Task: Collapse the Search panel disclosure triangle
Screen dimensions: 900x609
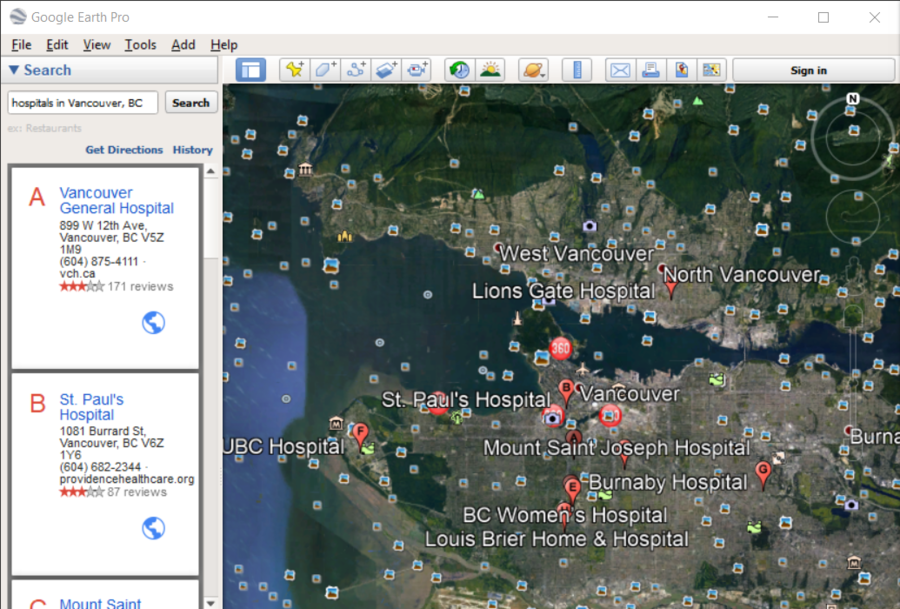Action: 12,69
